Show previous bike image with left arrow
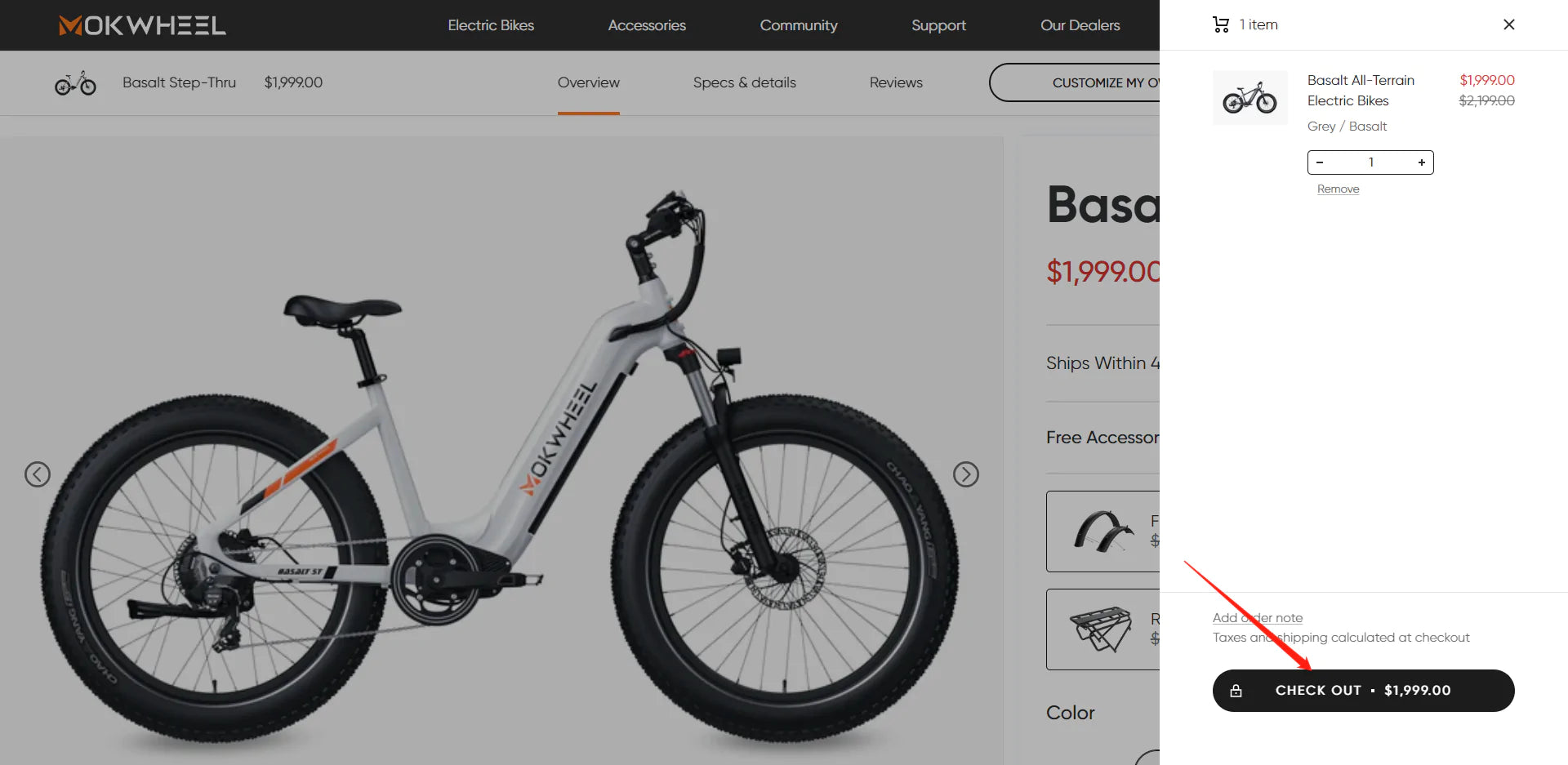This screenshot has width=1568, height=765. click(x=38, y=474)
